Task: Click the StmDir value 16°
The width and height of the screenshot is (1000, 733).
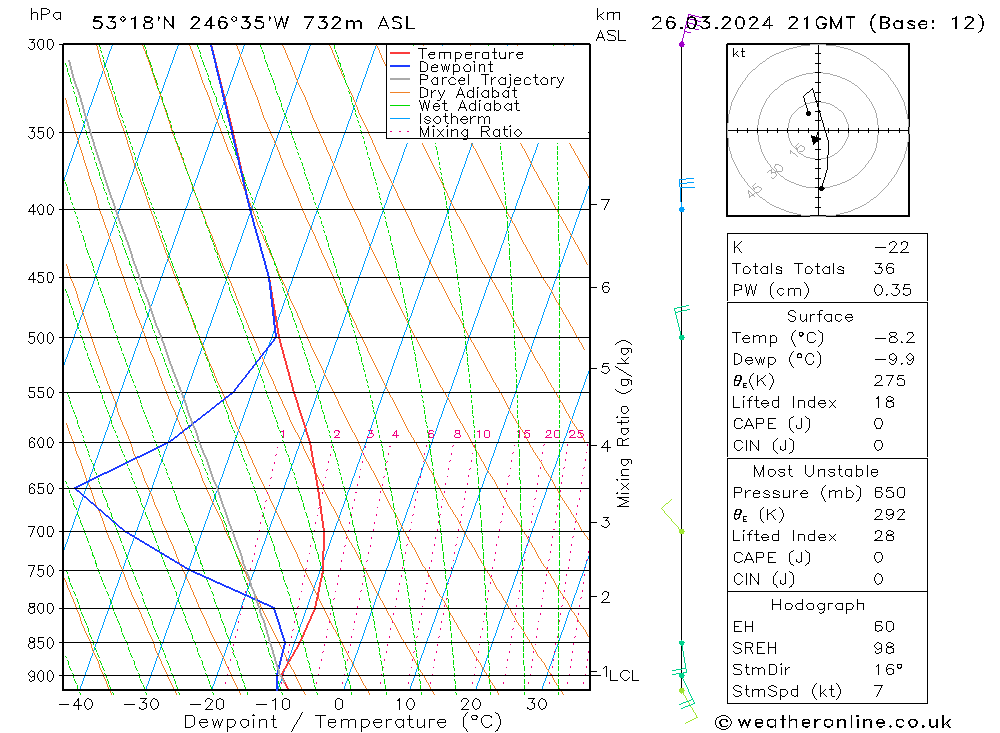Action: coord(888,670)
